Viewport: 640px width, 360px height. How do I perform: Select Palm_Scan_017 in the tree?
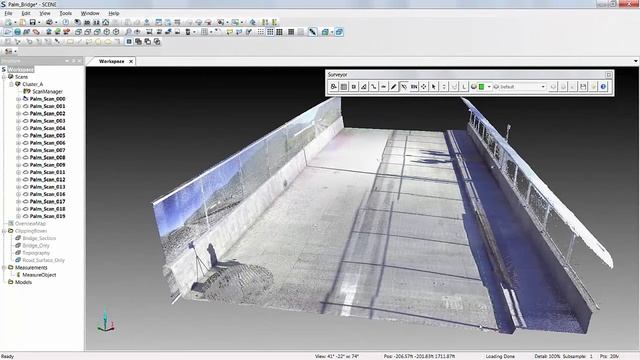click(x=47, y=202)
